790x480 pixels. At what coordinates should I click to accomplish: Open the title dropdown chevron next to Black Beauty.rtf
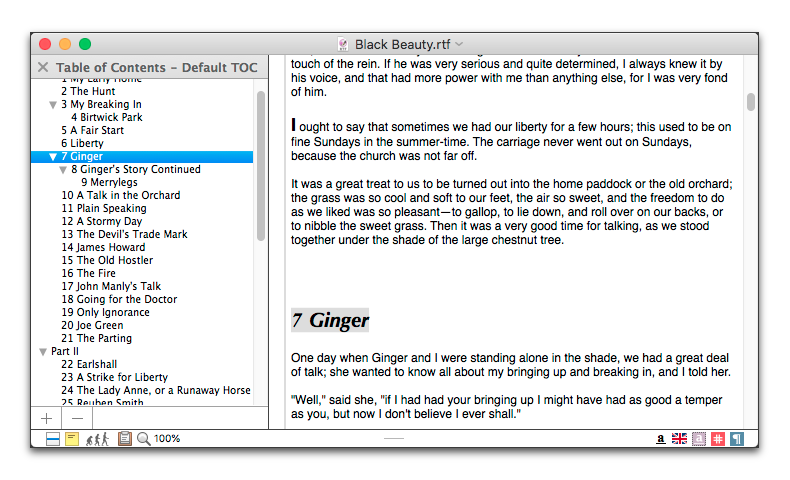459,44
